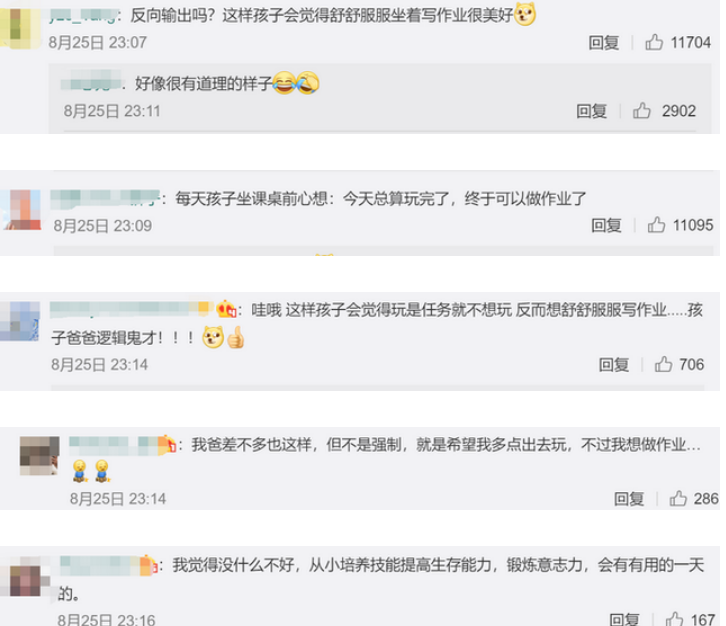The height and width of the screenshot is (626, 726).
Task: Like the comment with 286 likes
Action: tap(678, 498)
